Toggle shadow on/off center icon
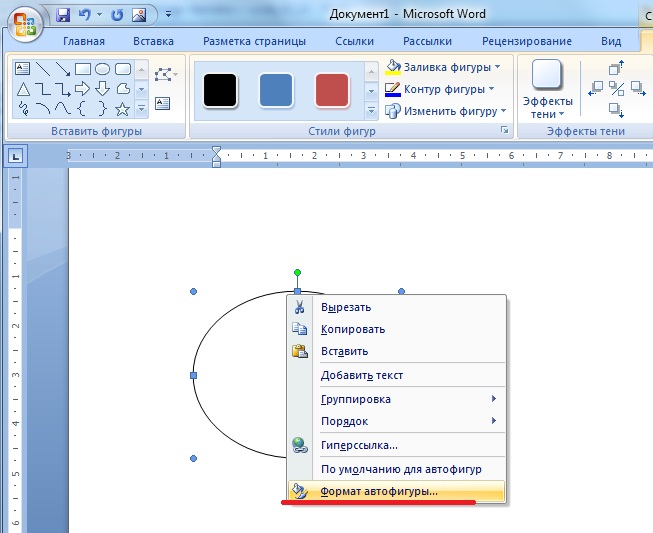The width and height of the screenshot is (653, 533). coord(616,89)
